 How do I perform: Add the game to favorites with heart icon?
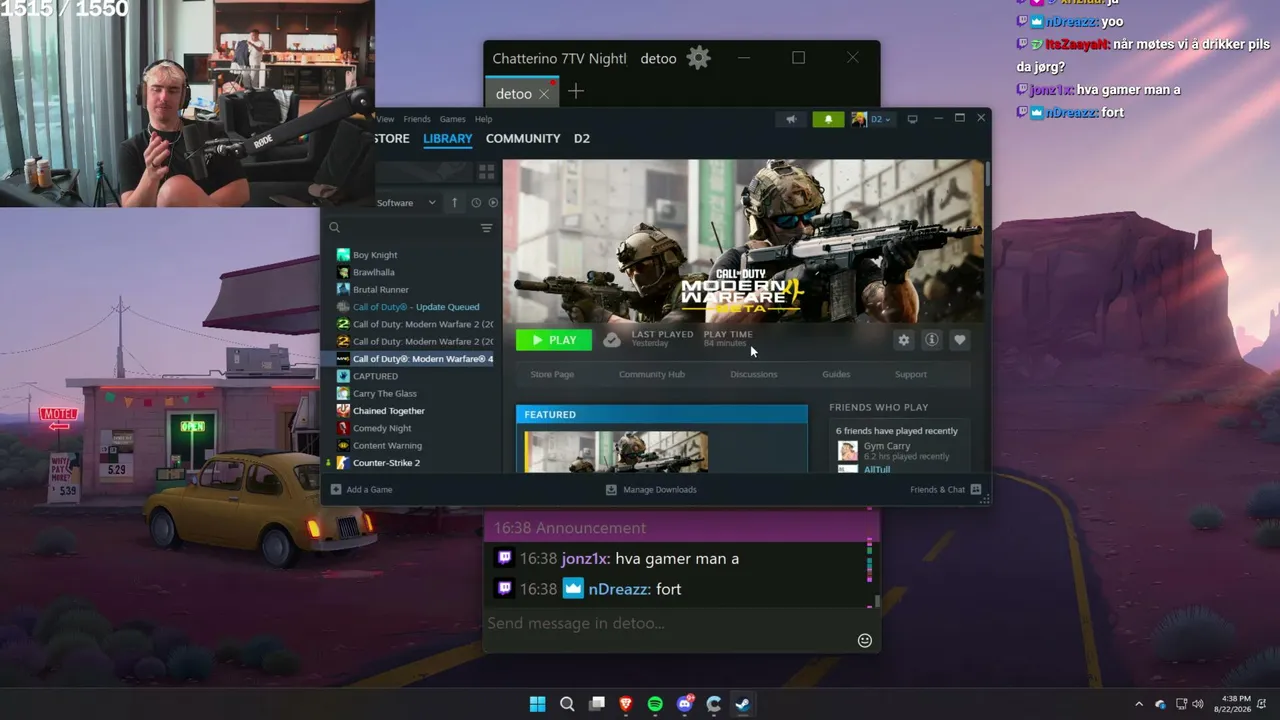point(960,340)
